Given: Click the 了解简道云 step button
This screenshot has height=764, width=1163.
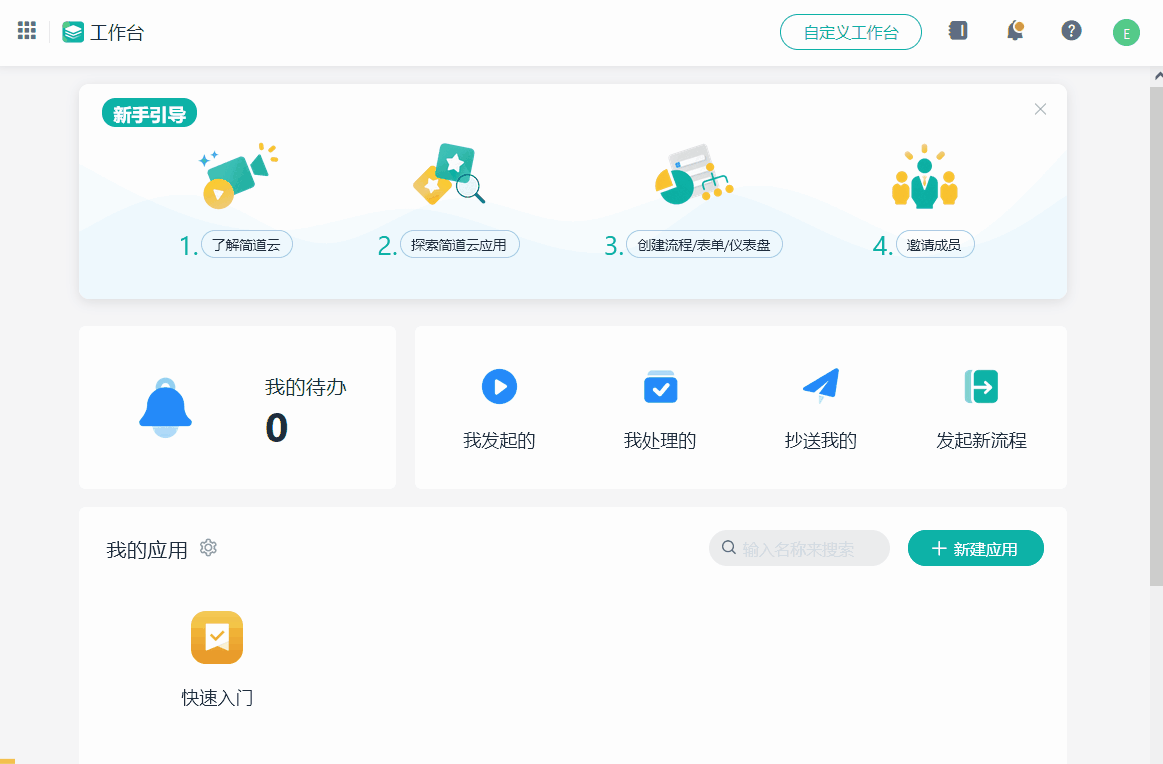Looking at the screenshot, I should pyautogui.click(x=247, y=245).
